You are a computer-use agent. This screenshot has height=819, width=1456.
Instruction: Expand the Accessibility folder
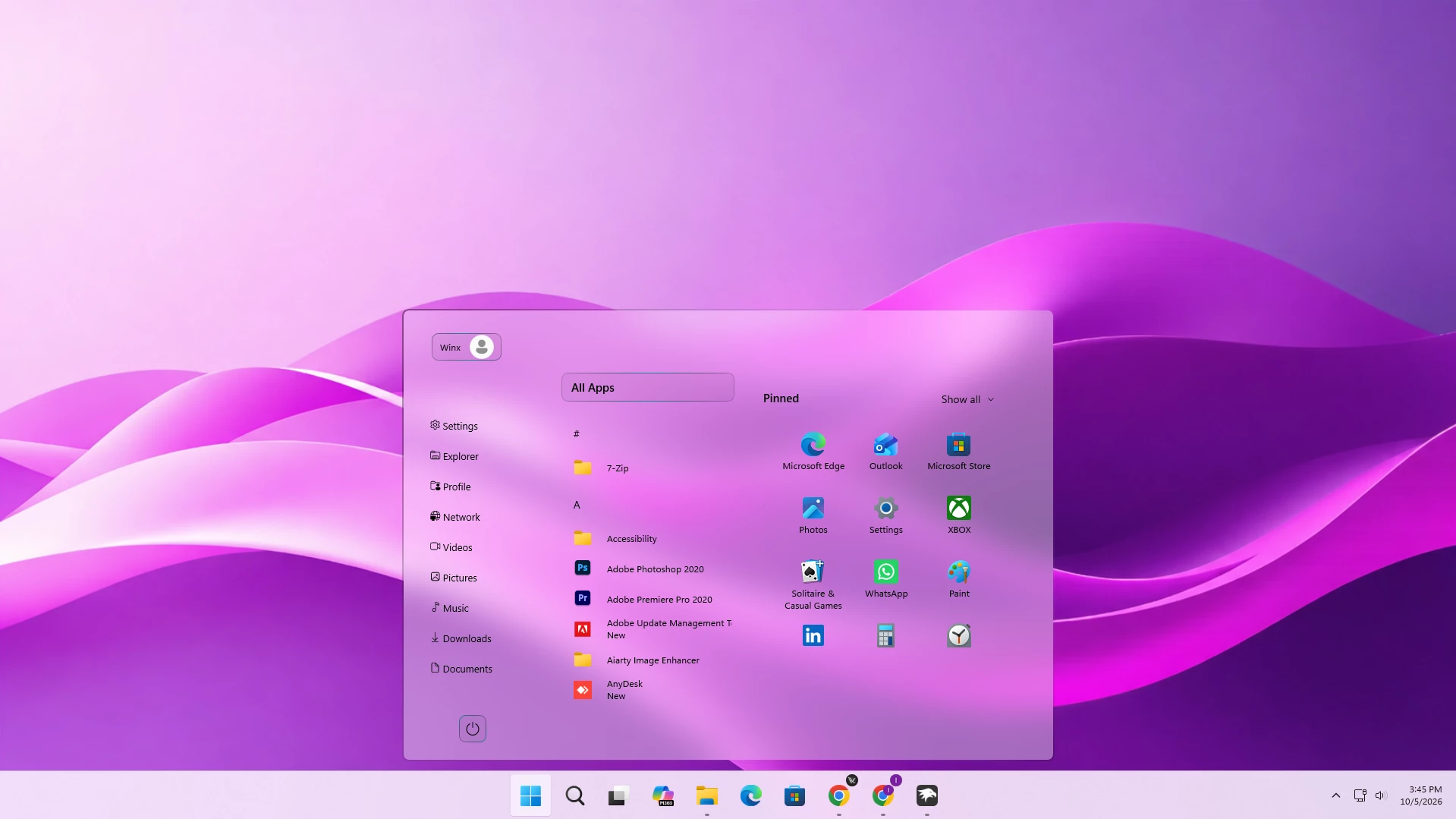click(647, 538)
